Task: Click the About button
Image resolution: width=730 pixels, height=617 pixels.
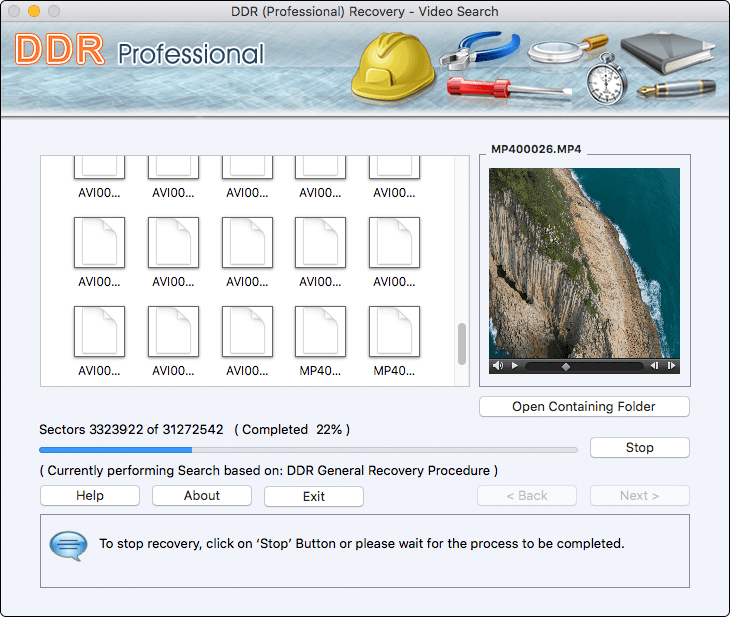Action: click(x=202, y=495)
